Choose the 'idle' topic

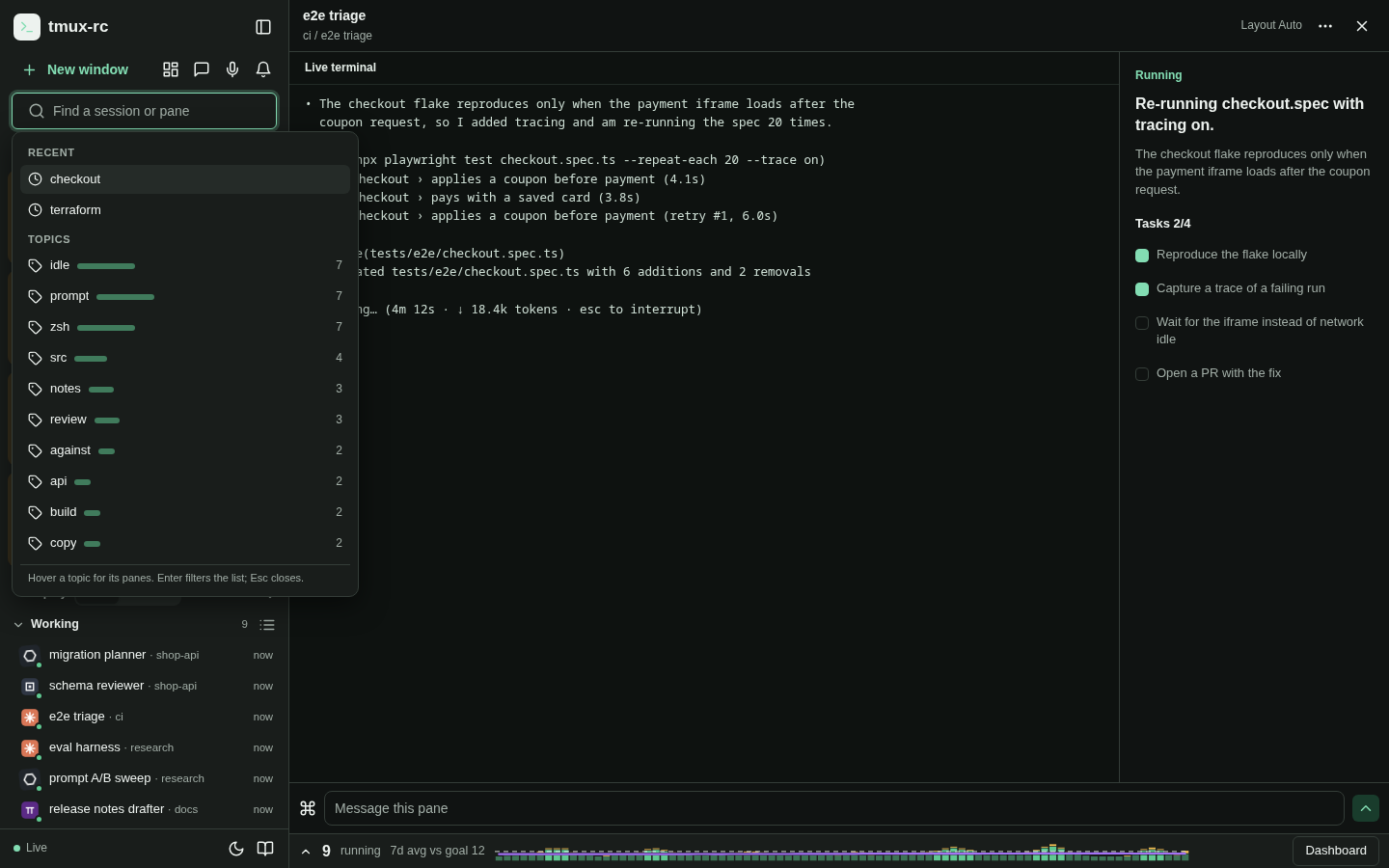(x=185, y=265)
